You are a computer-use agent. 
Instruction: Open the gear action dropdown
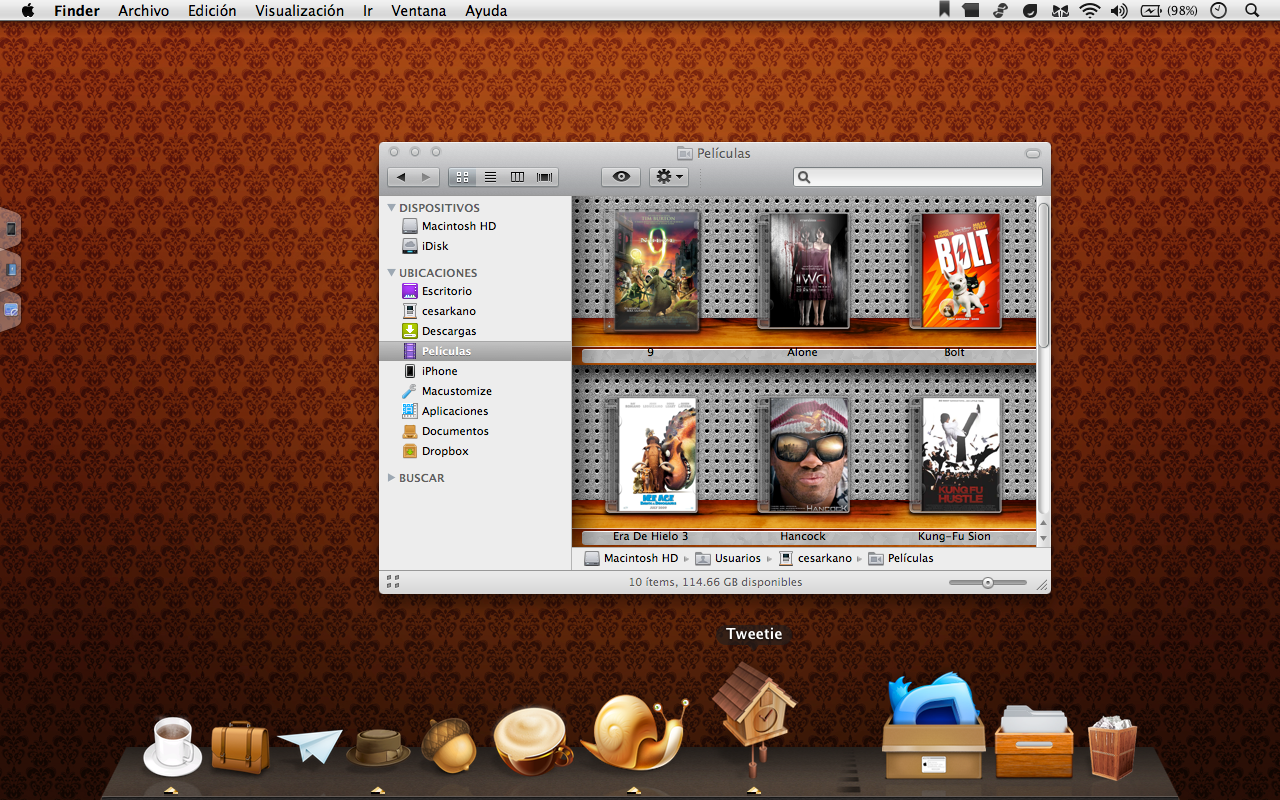(669, 177)
